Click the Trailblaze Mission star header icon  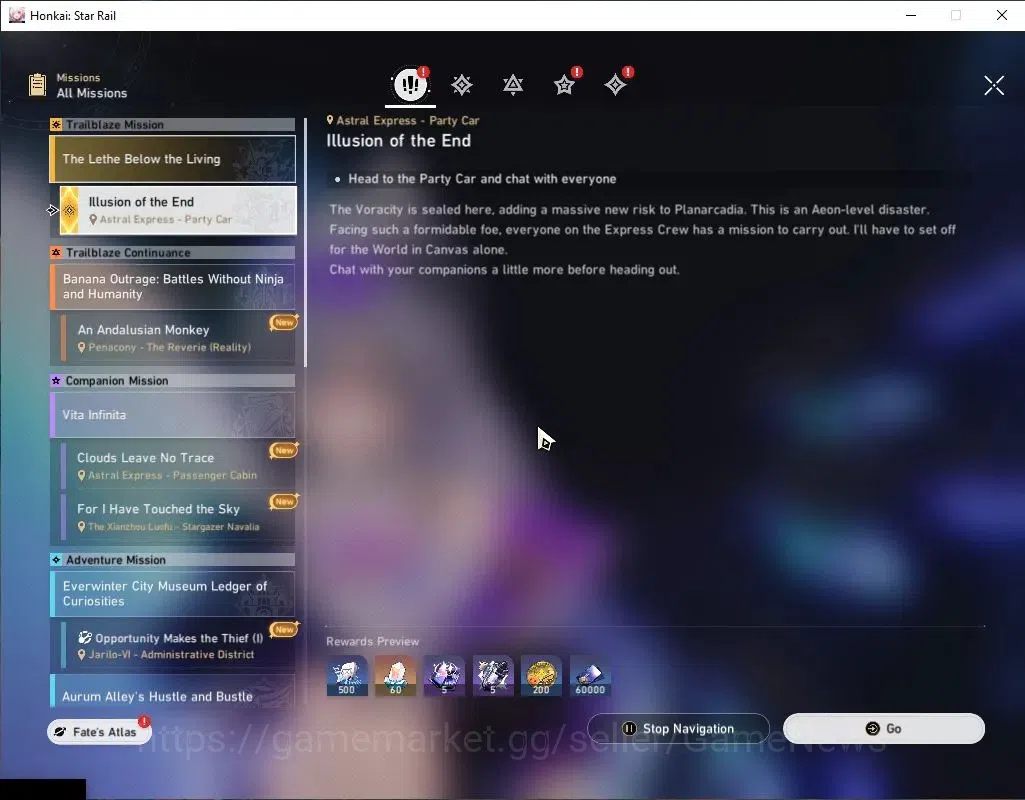point(56,125)
